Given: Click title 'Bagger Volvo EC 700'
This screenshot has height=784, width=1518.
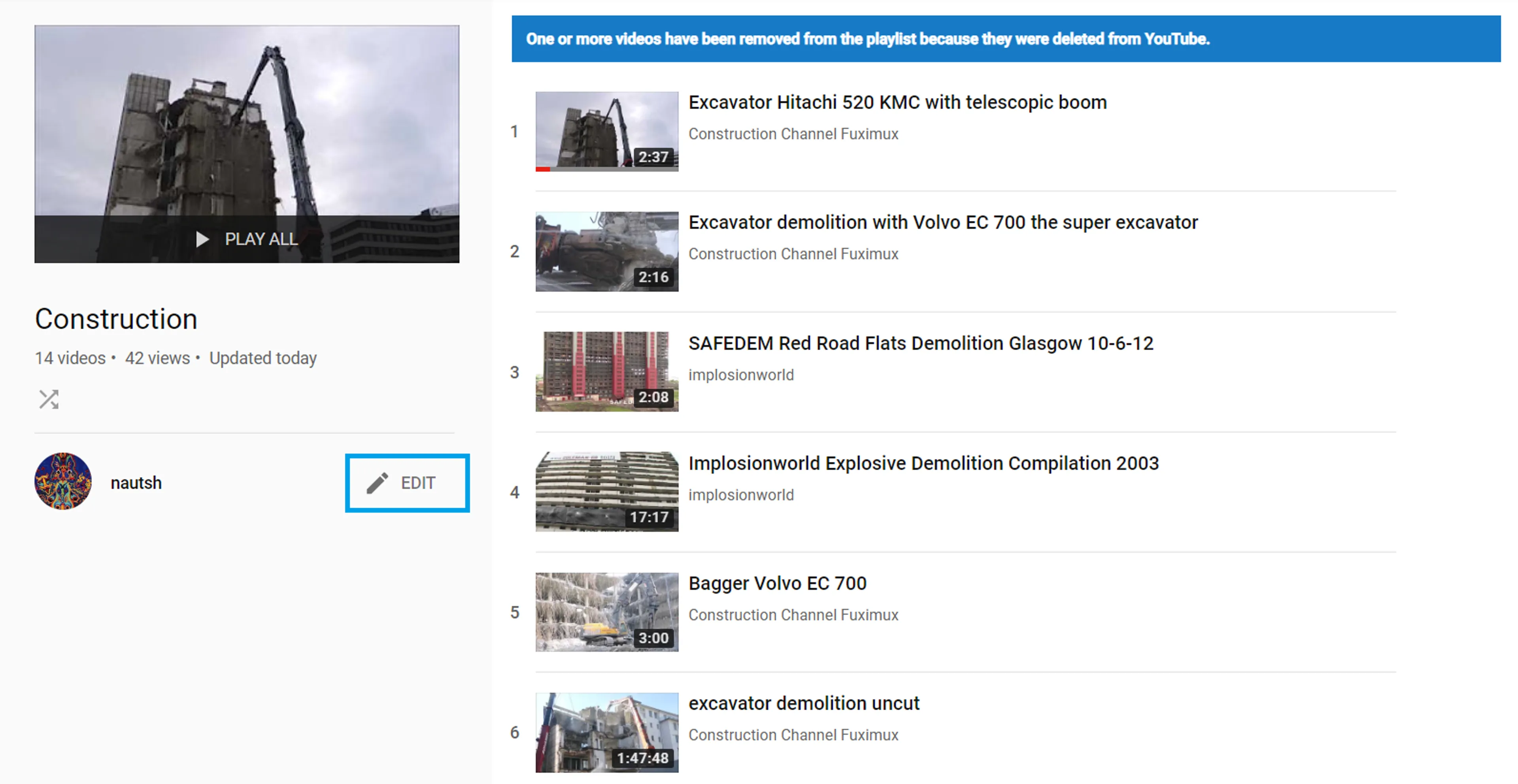Looking at the screenshot, I should (777, 583).
